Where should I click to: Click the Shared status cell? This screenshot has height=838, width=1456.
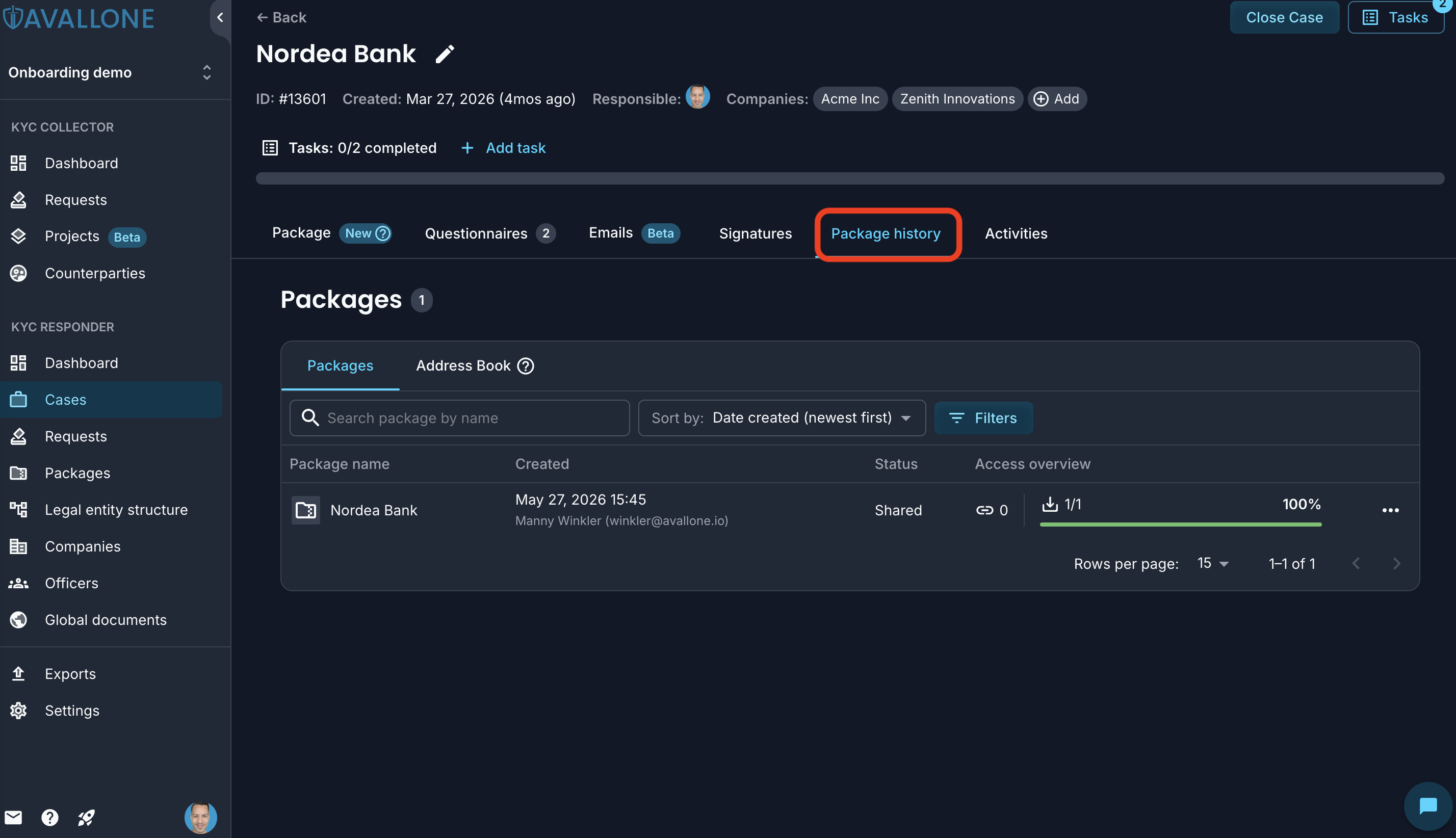point(898,510)
